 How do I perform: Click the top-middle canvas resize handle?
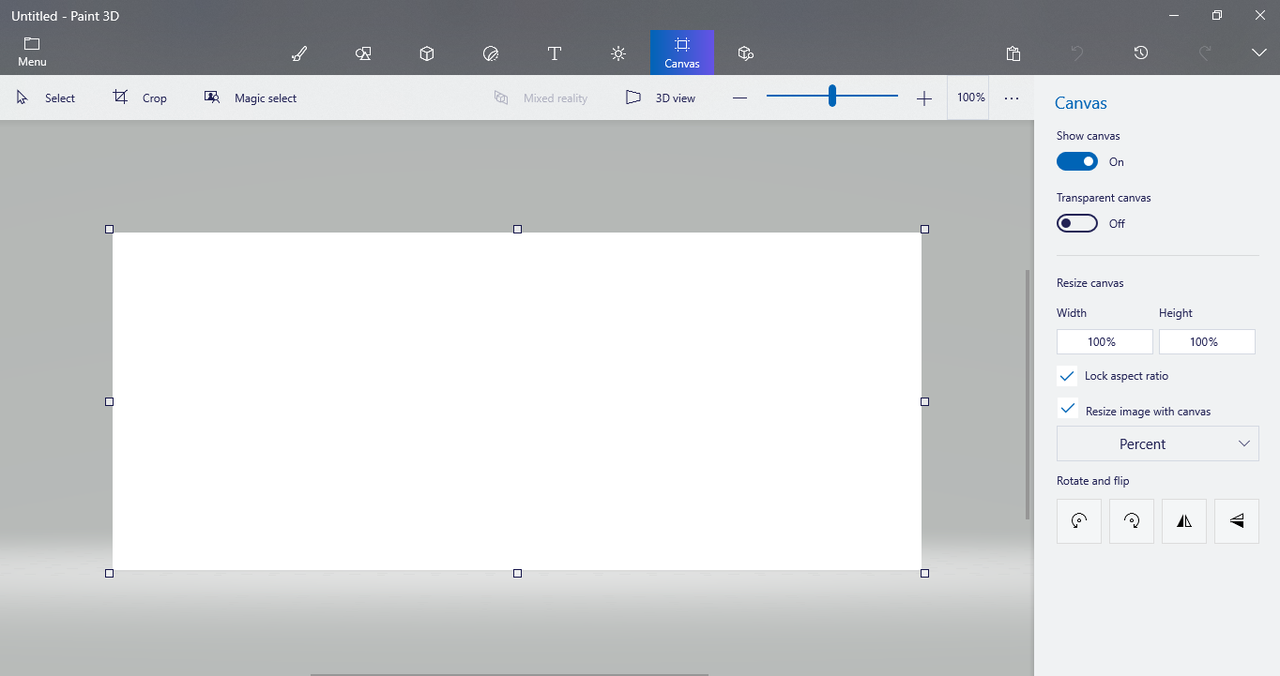pos(517,229)
